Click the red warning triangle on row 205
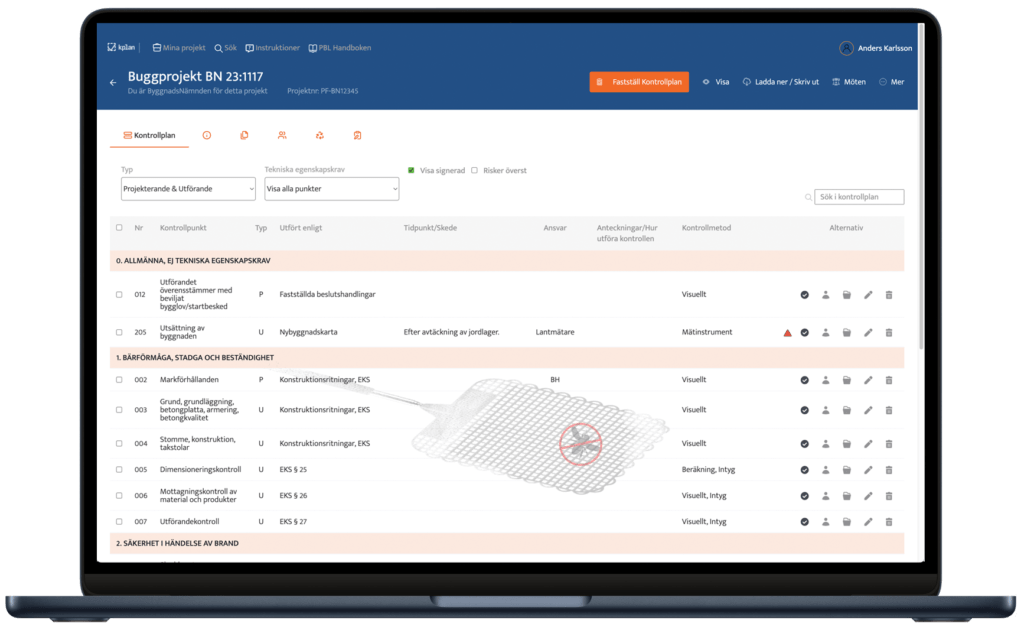The height and width of the screenshot is (630, 1024). (x=787, y=332)
